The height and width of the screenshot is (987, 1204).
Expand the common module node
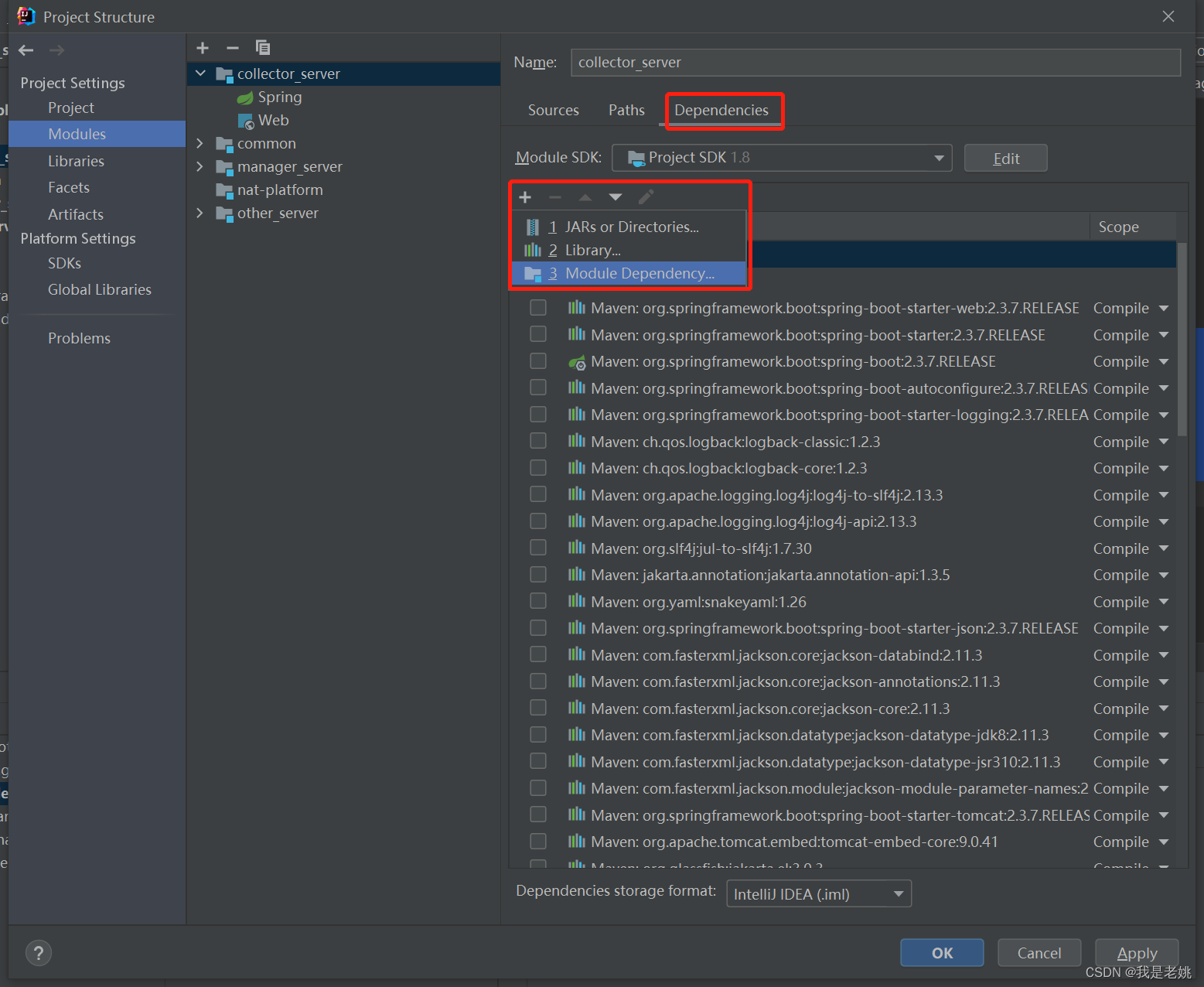click(200, 144)
